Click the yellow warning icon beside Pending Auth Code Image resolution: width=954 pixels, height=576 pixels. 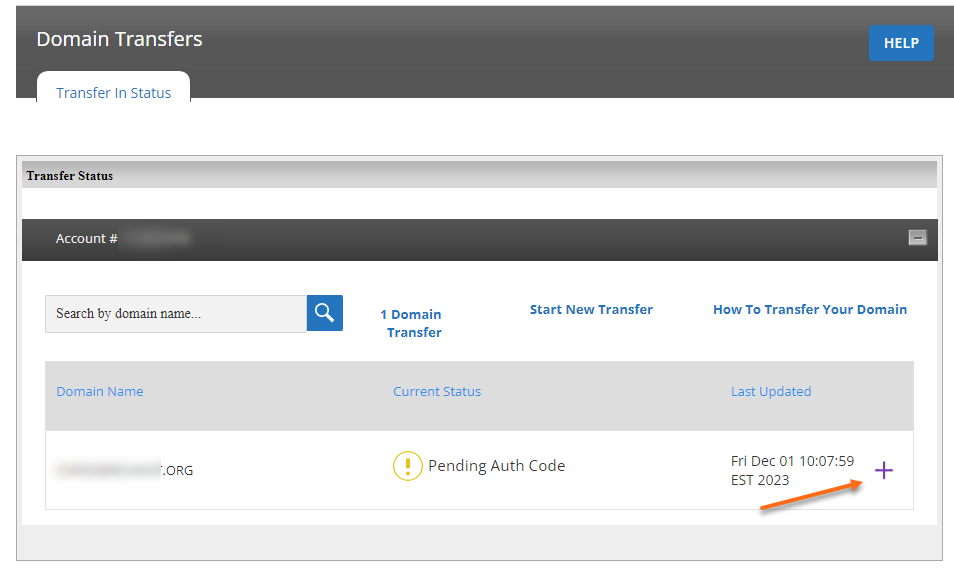point(407,465)
